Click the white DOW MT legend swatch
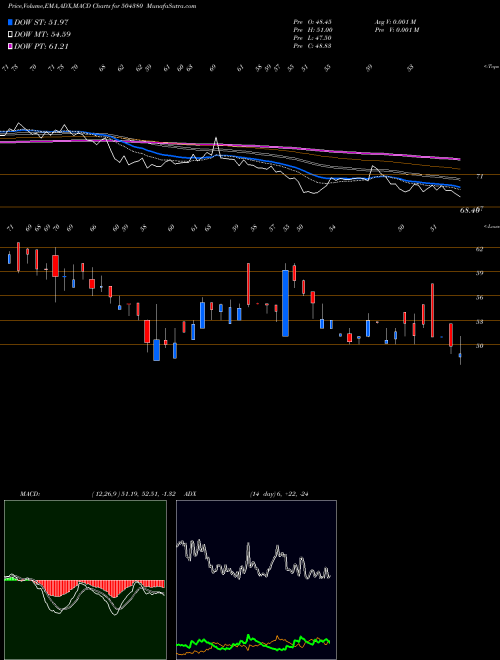This screenshot has height=660, width=500. [x=10, y=35]
